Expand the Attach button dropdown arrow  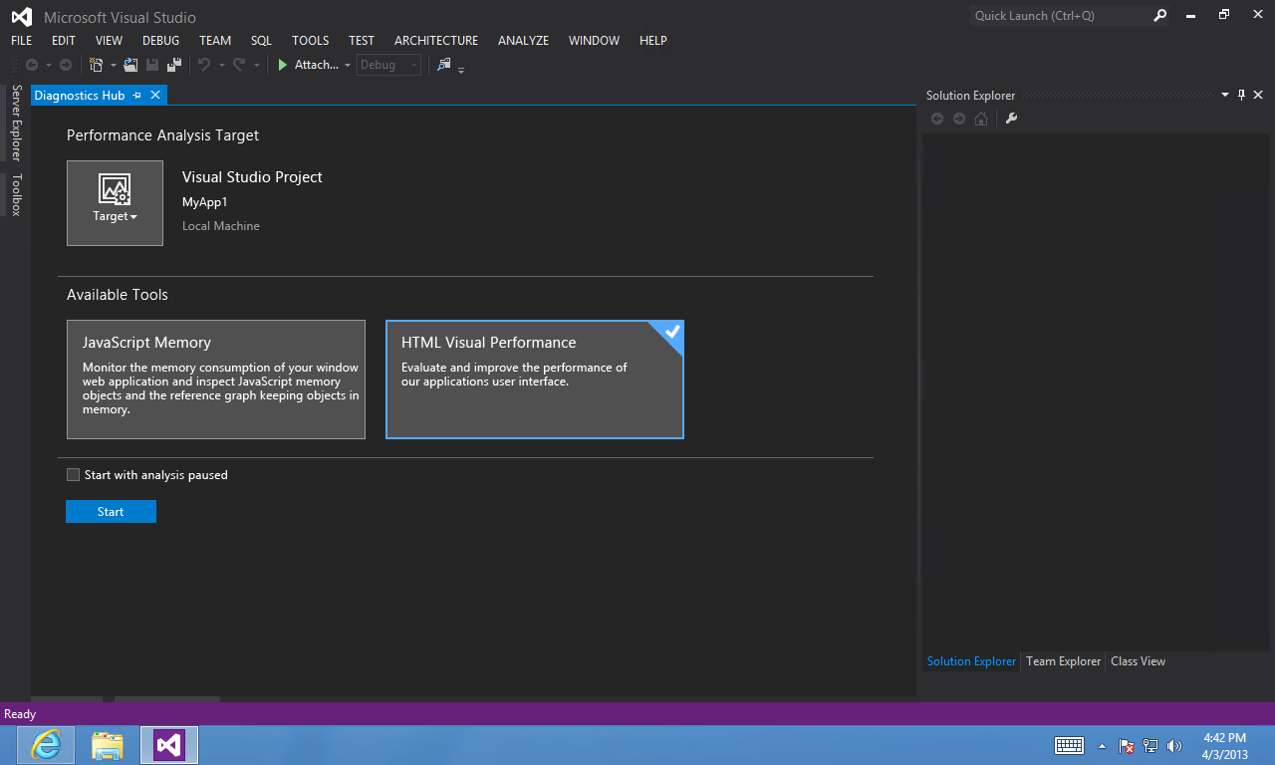click(x=347, y=65)
